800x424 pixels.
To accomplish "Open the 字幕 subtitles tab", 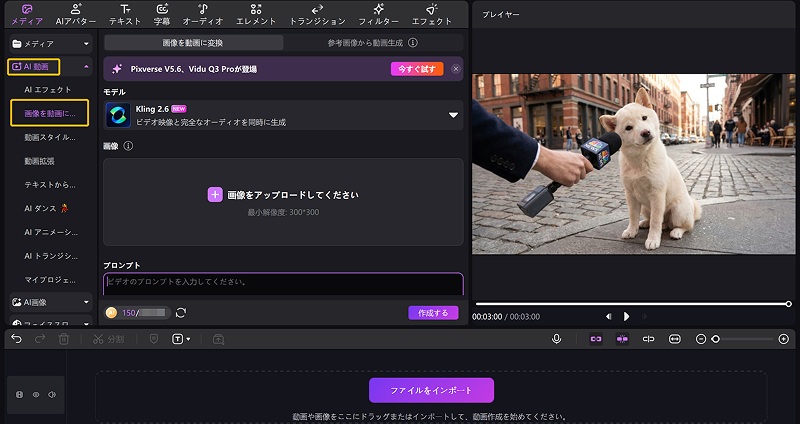I will tap(162, 15).
